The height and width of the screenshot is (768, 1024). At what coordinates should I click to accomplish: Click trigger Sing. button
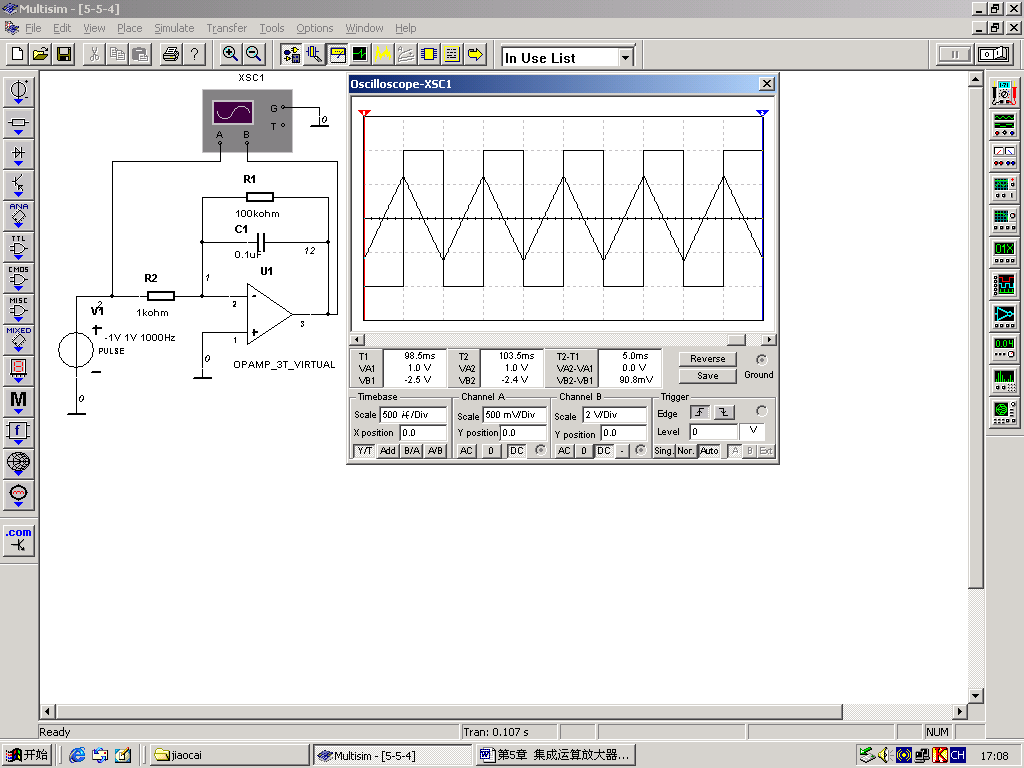664,451
